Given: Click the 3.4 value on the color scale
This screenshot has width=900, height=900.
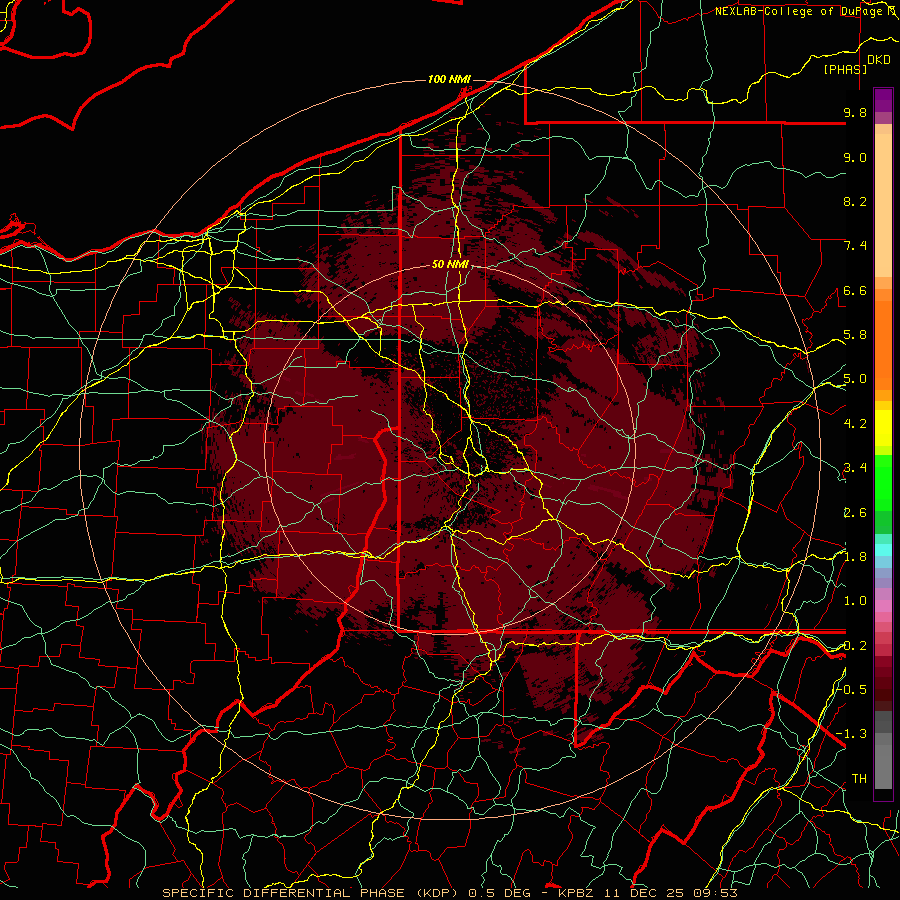Looking at the screenshot, I should 855,468.
